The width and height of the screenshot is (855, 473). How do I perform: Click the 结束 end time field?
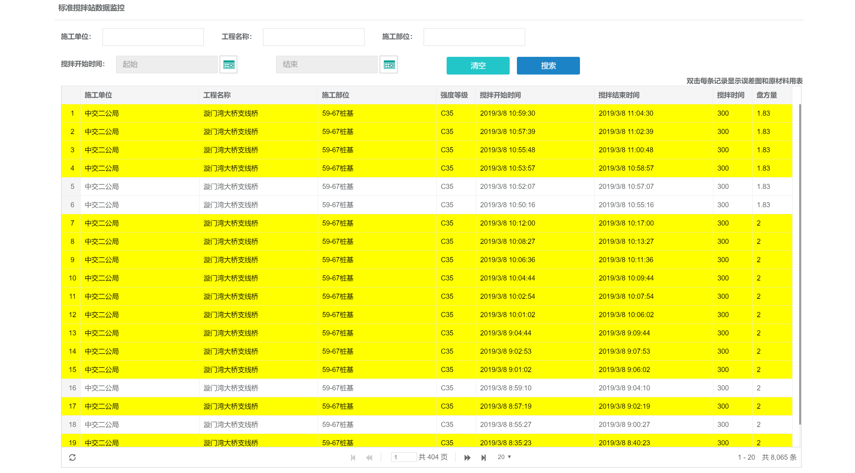point(327,65)
